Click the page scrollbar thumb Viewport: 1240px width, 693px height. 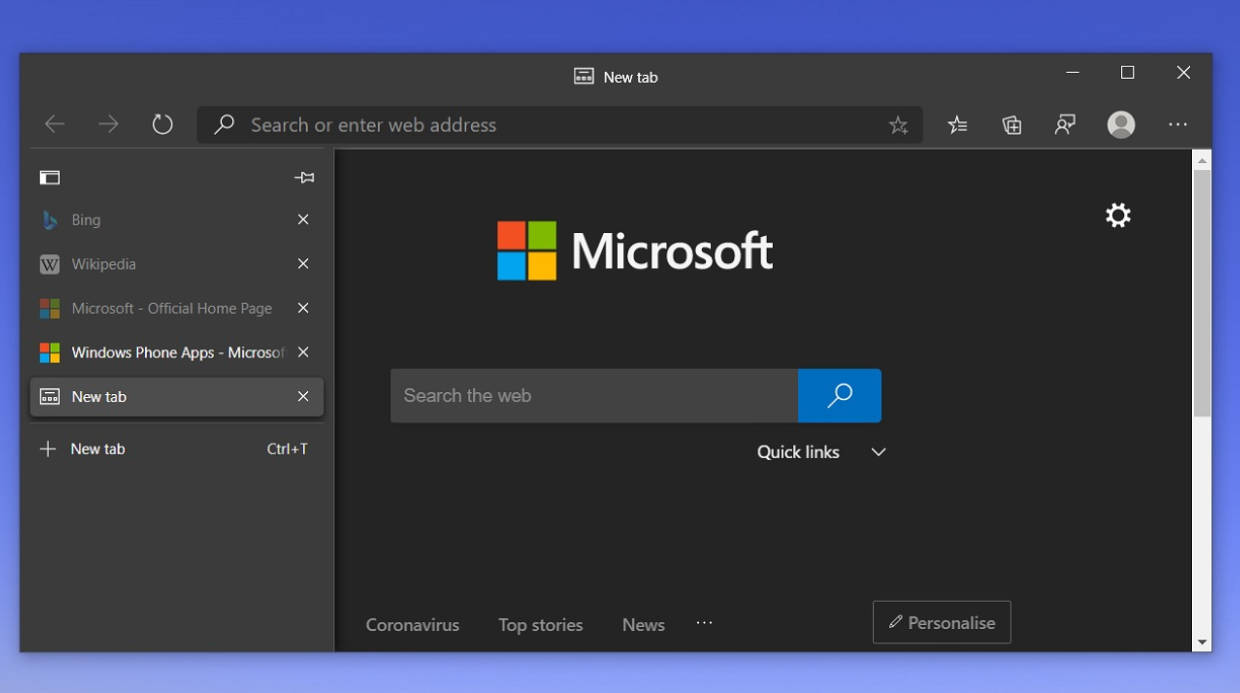(x=1202, y=293)
